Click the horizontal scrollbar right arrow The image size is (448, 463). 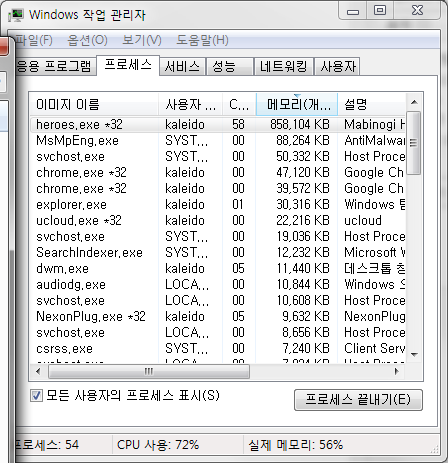click(397, 371)
